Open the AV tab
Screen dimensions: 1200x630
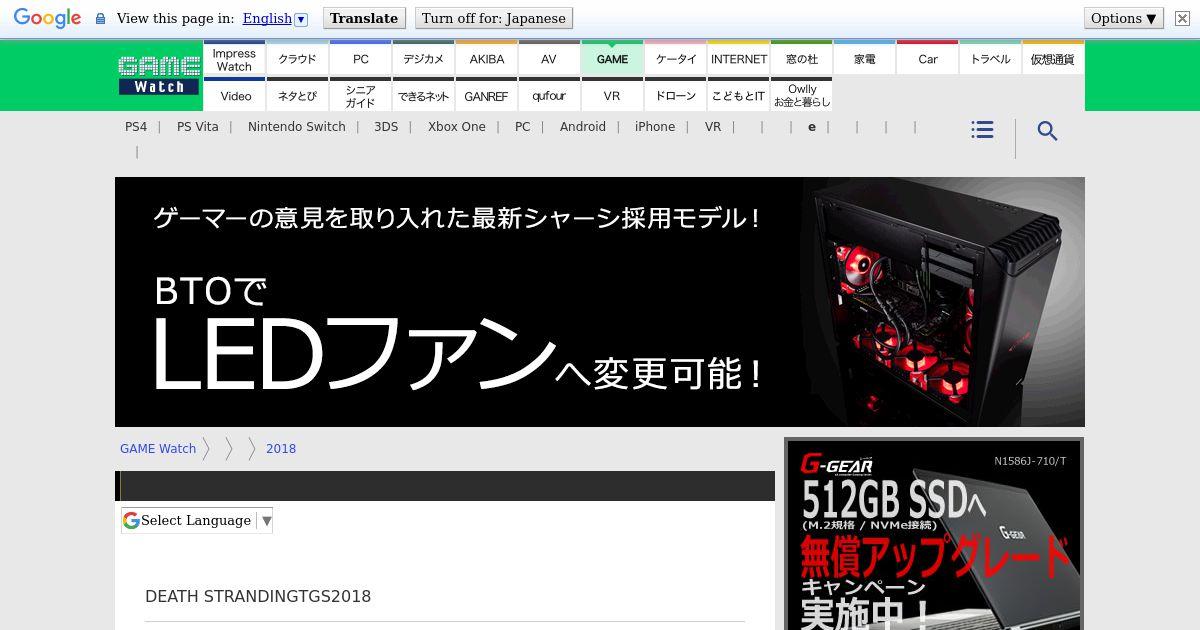coord(549,59)
